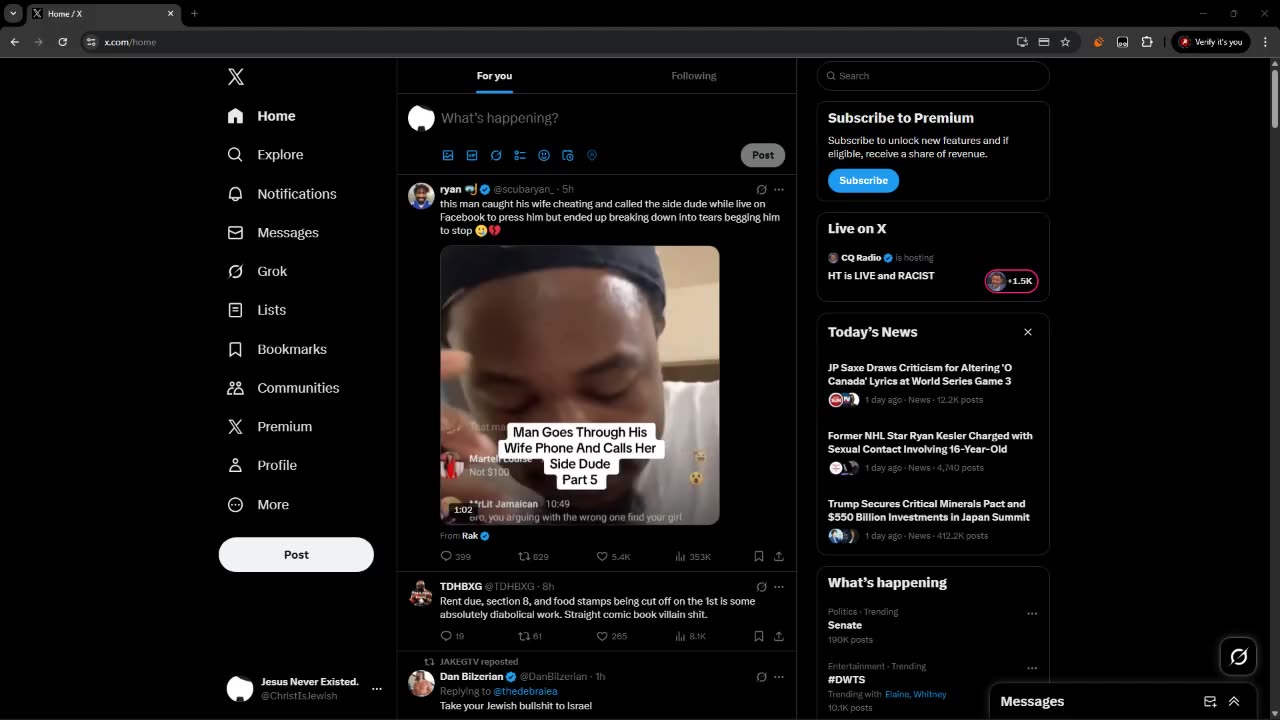Click the X logo in sidebar
This screenshot has height=720, width=1280.
pyautogui.click(x=235, y=77)
